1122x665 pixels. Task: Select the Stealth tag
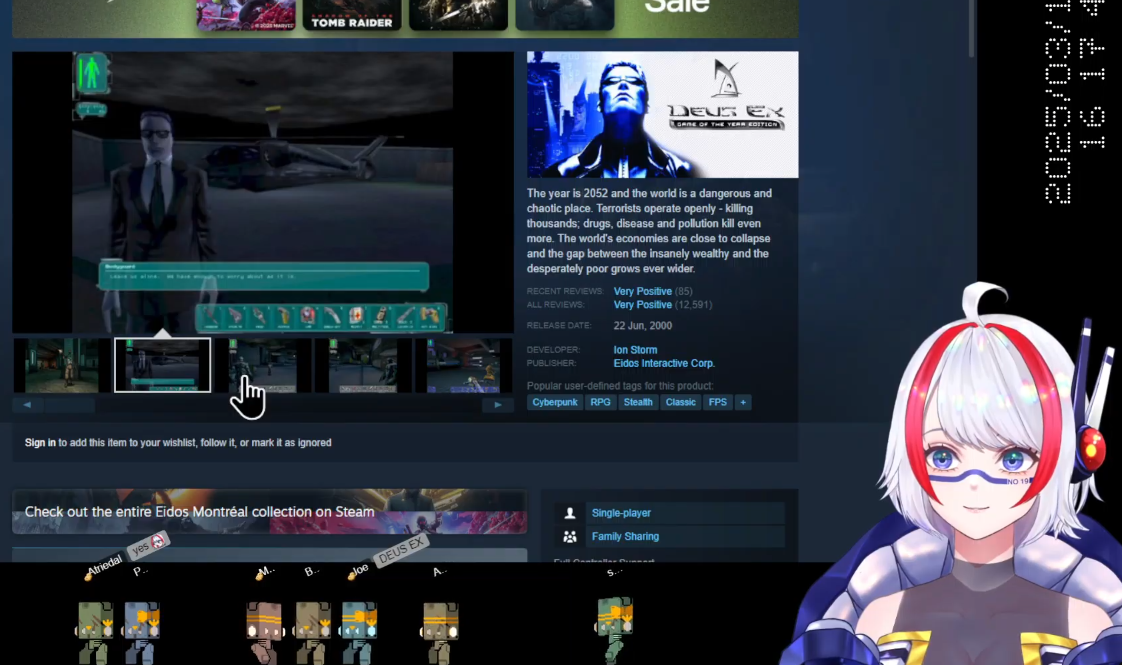click(x=638, y=402)
